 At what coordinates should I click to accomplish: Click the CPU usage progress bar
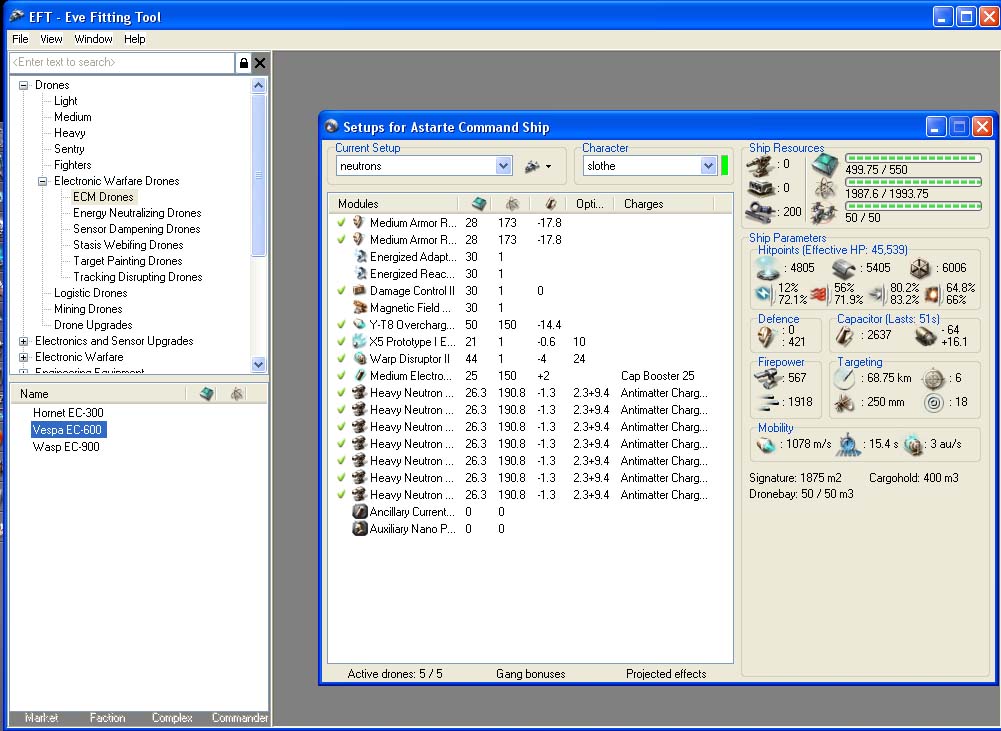(x=913, y=158)
